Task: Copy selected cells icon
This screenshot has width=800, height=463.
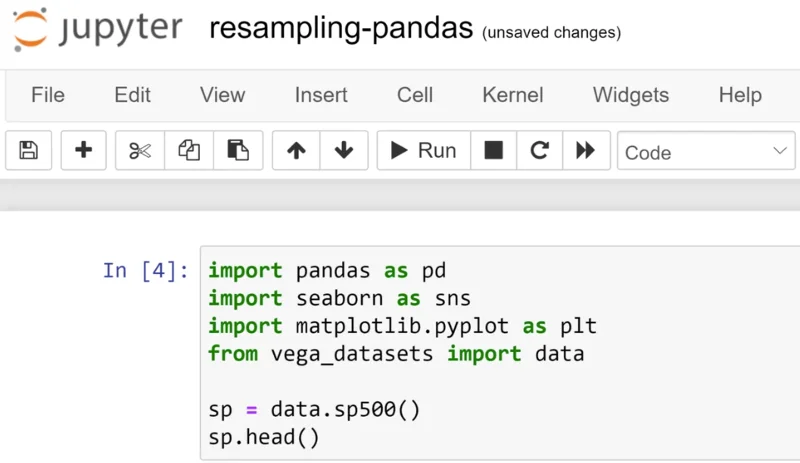Action: point(189,150)
